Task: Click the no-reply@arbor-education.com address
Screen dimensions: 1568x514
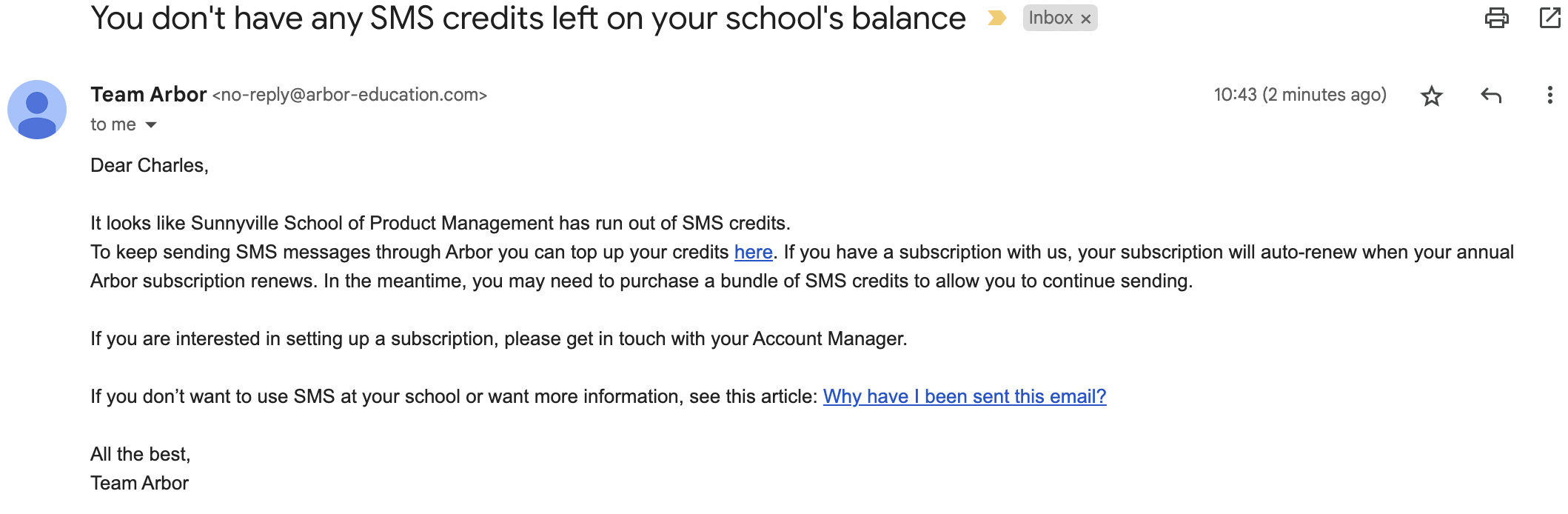Action: click(x=349, y=96)
